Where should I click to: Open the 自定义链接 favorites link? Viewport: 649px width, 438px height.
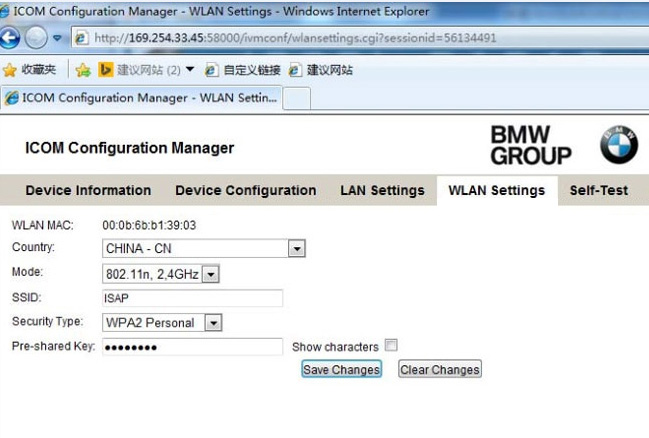click(x=243, y=70)
